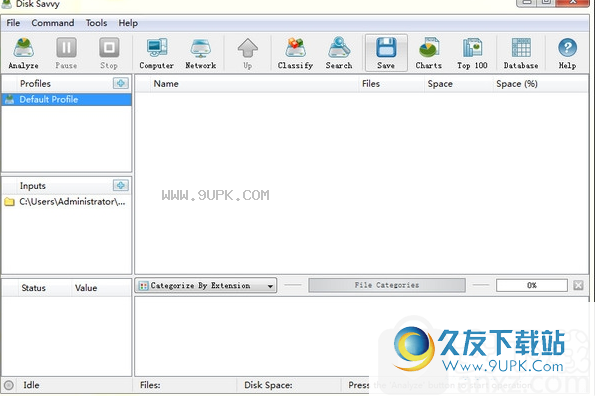Show the Top 100 files icon
The width and height of the screenshot is (595, 396).
(x=472, y=48)
